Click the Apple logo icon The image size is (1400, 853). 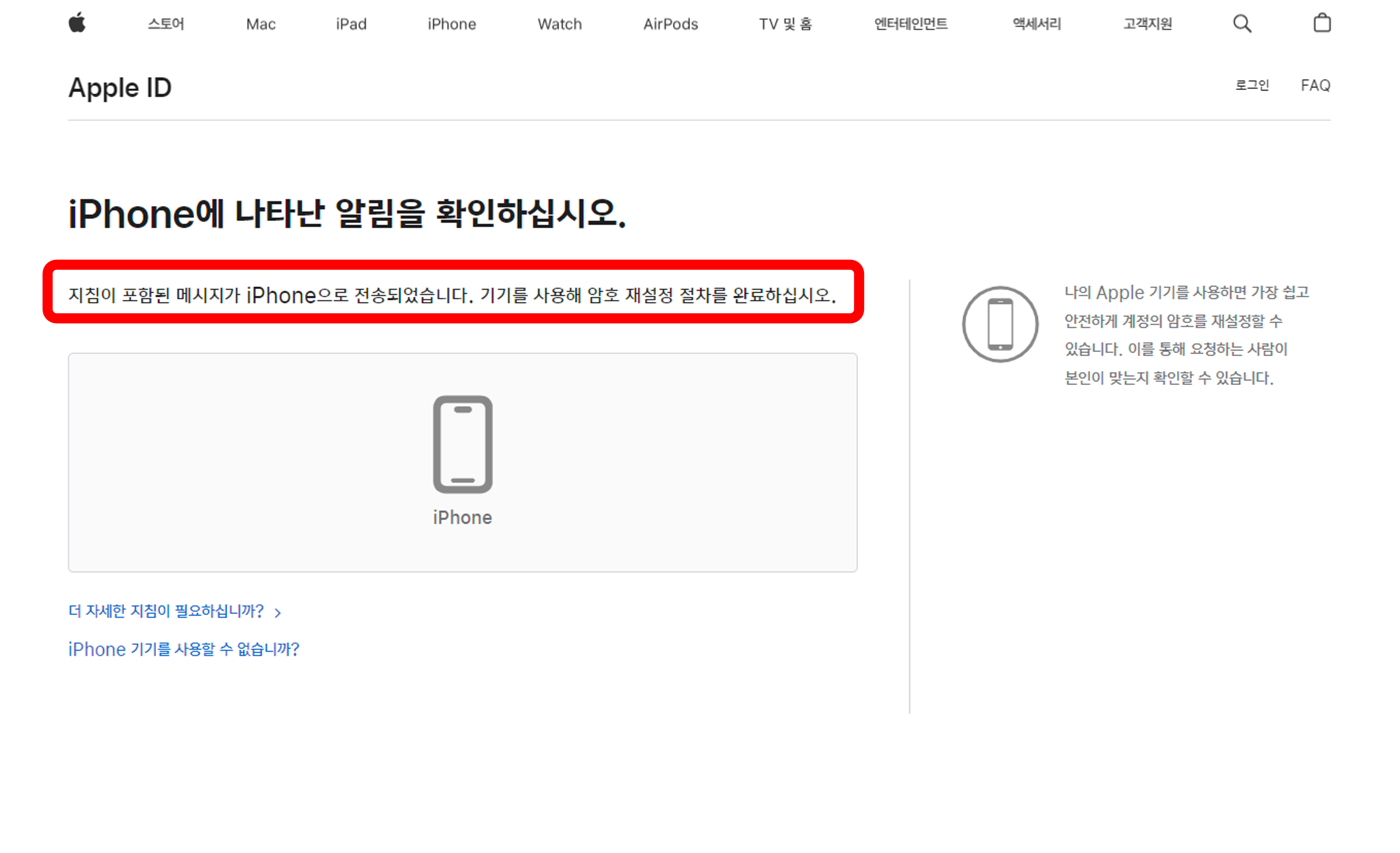pos(77,23)
